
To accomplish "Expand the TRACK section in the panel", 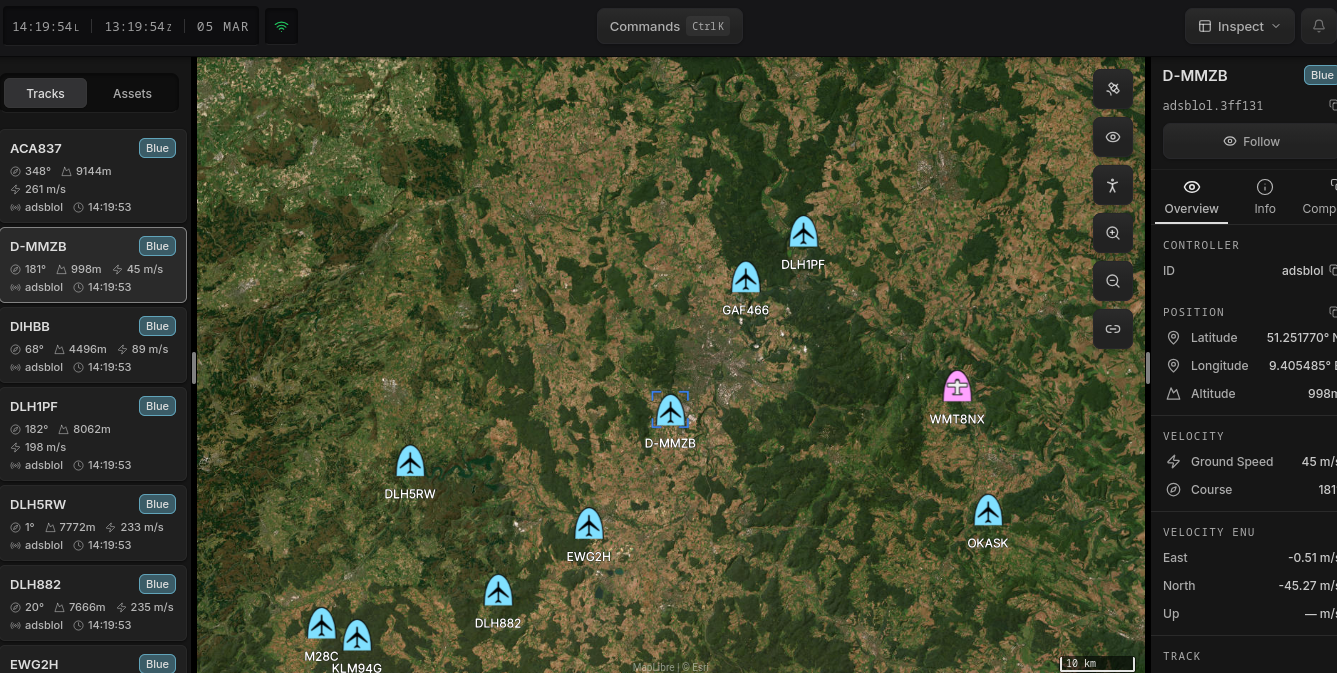I will tap(1182, 656).
